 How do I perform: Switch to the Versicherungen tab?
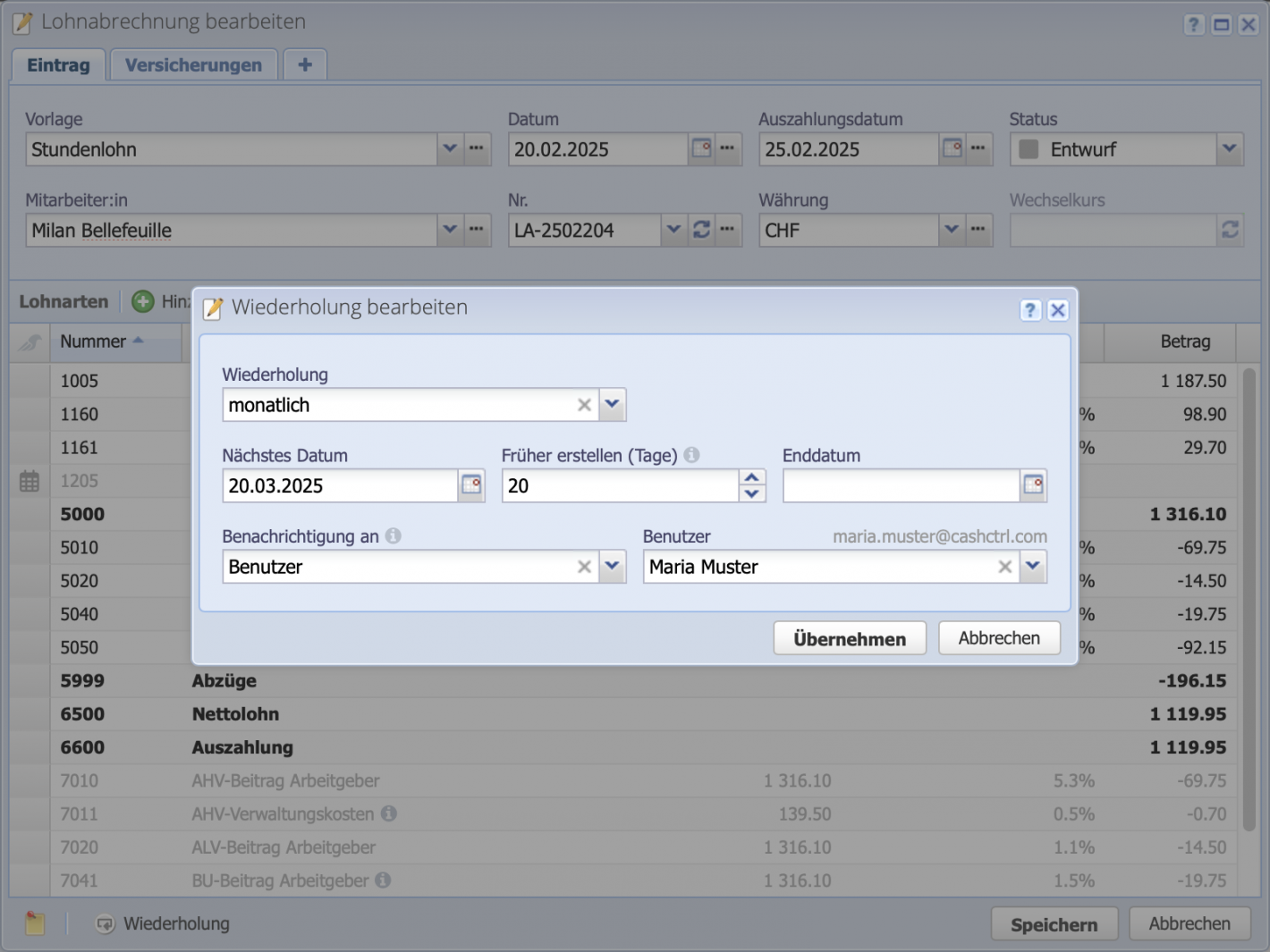click(x=193, y=65)
